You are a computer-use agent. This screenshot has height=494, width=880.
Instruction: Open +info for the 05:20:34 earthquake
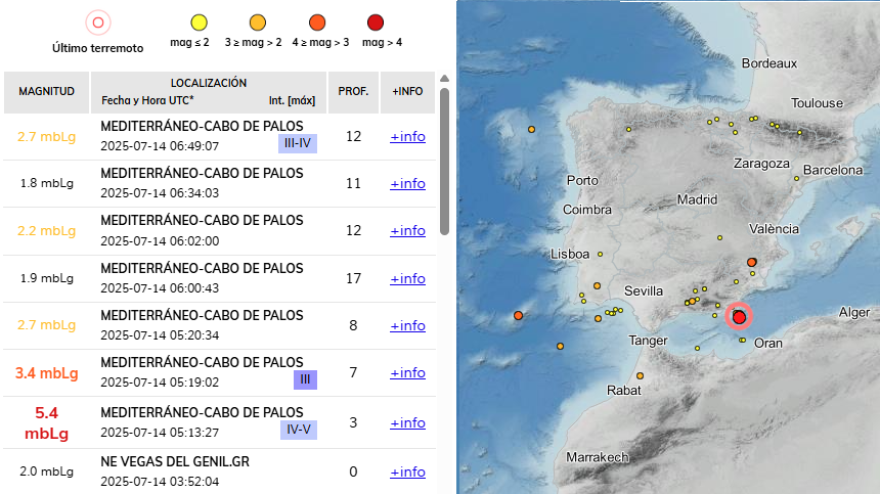[x=407, y=326]
